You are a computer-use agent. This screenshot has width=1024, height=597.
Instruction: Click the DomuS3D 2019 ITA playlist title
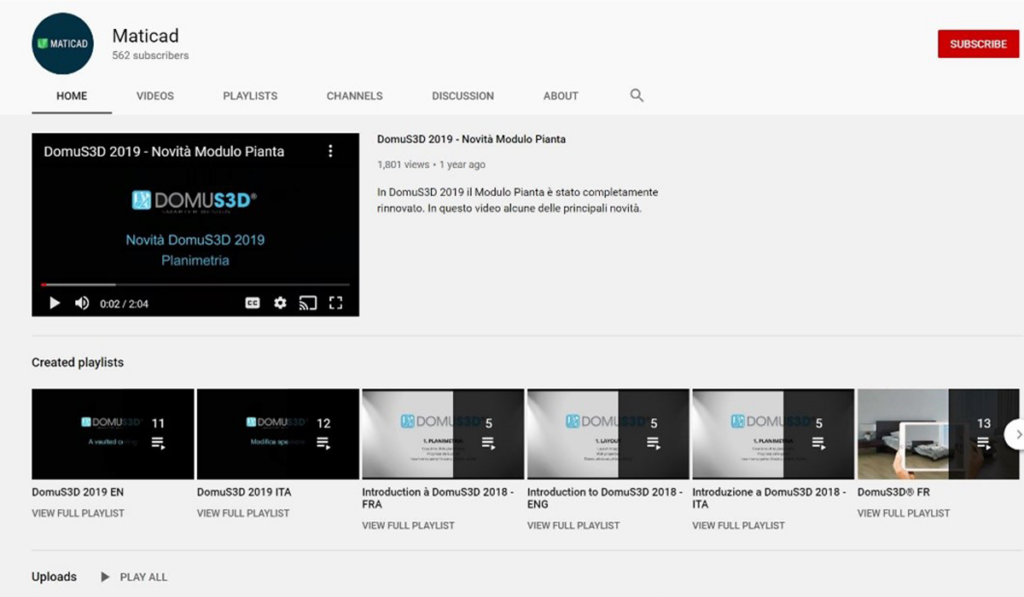click(244, 492)
